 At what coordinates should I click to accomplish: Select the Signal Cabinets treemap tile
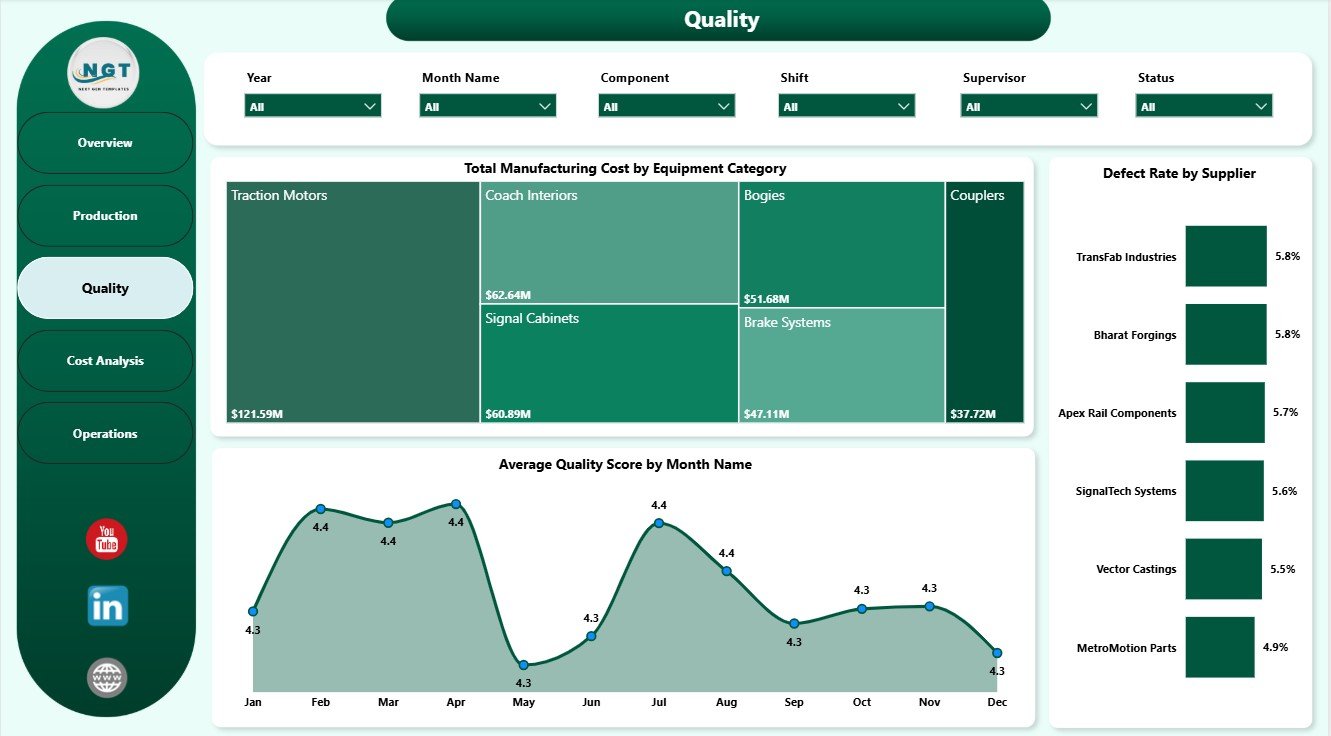[x=609, y=364]
